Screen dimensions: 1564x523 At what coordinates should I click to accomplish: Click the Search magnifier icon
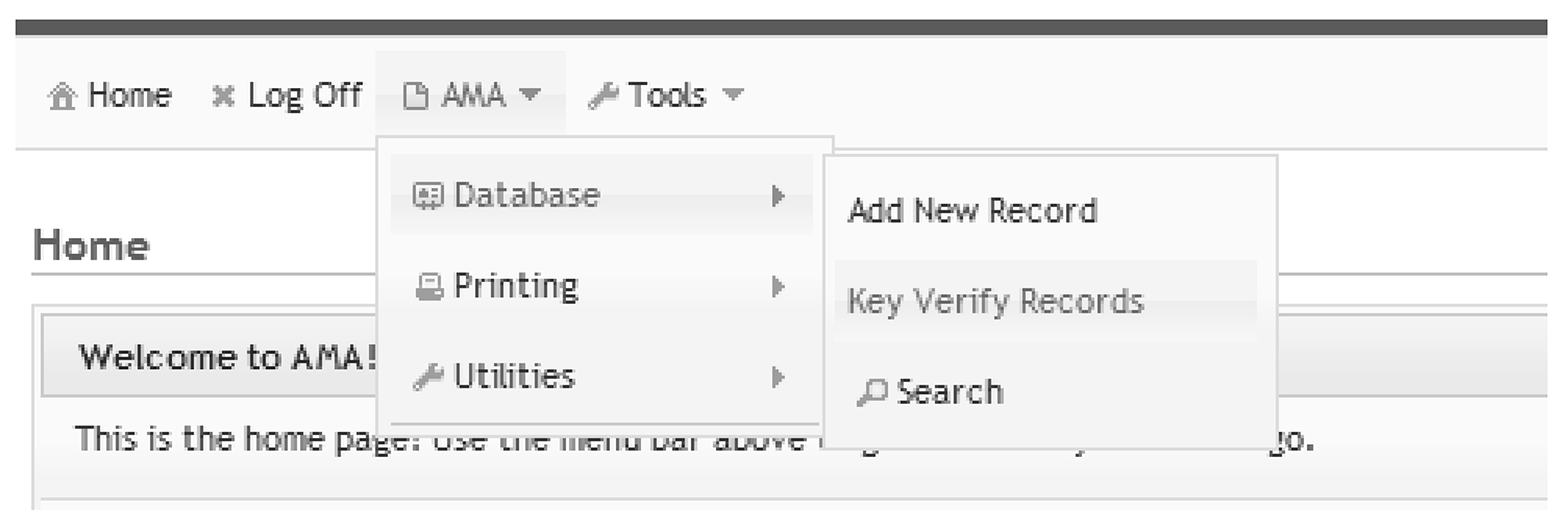click(871, 393)
